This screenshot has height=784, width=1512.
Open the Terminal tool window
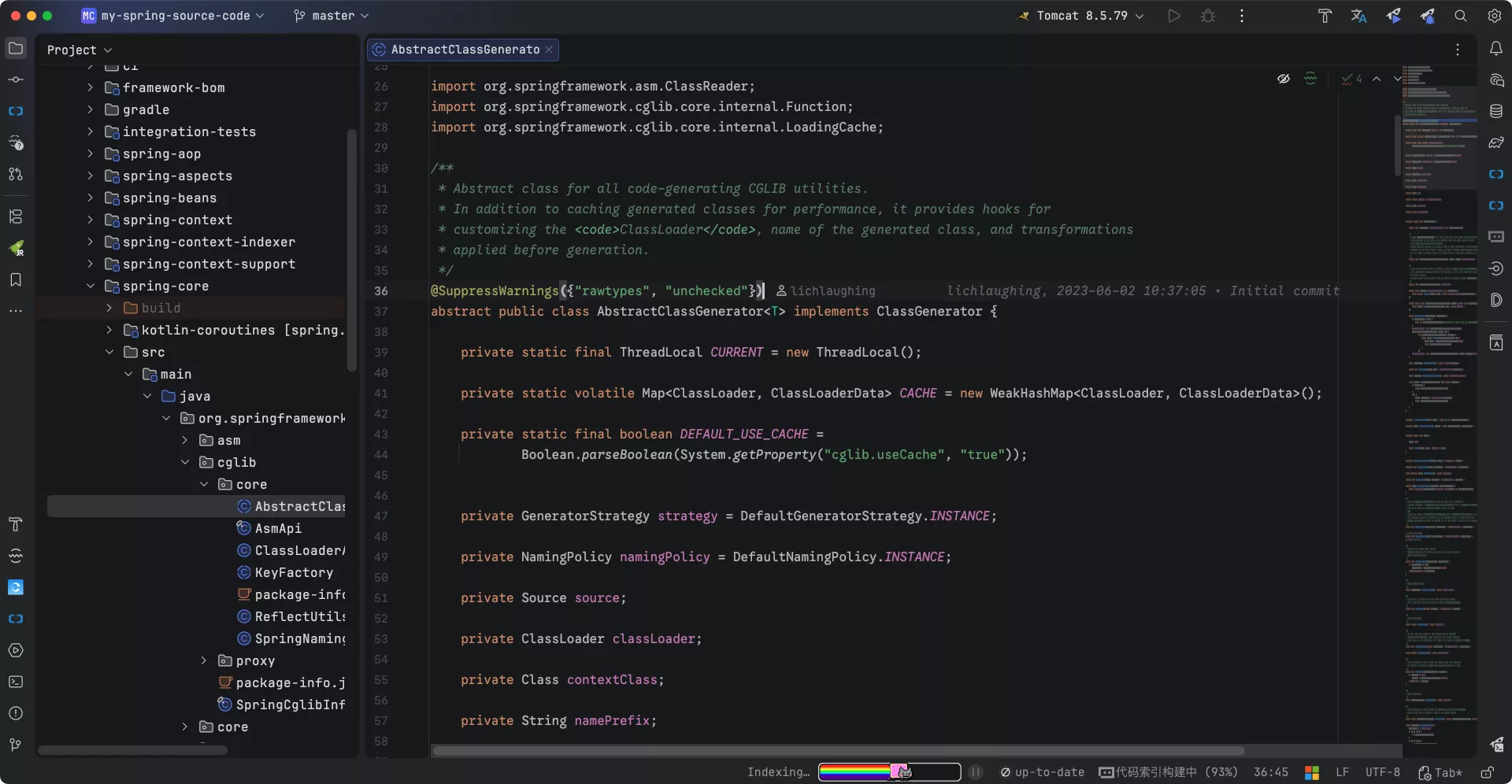[16, 682]
